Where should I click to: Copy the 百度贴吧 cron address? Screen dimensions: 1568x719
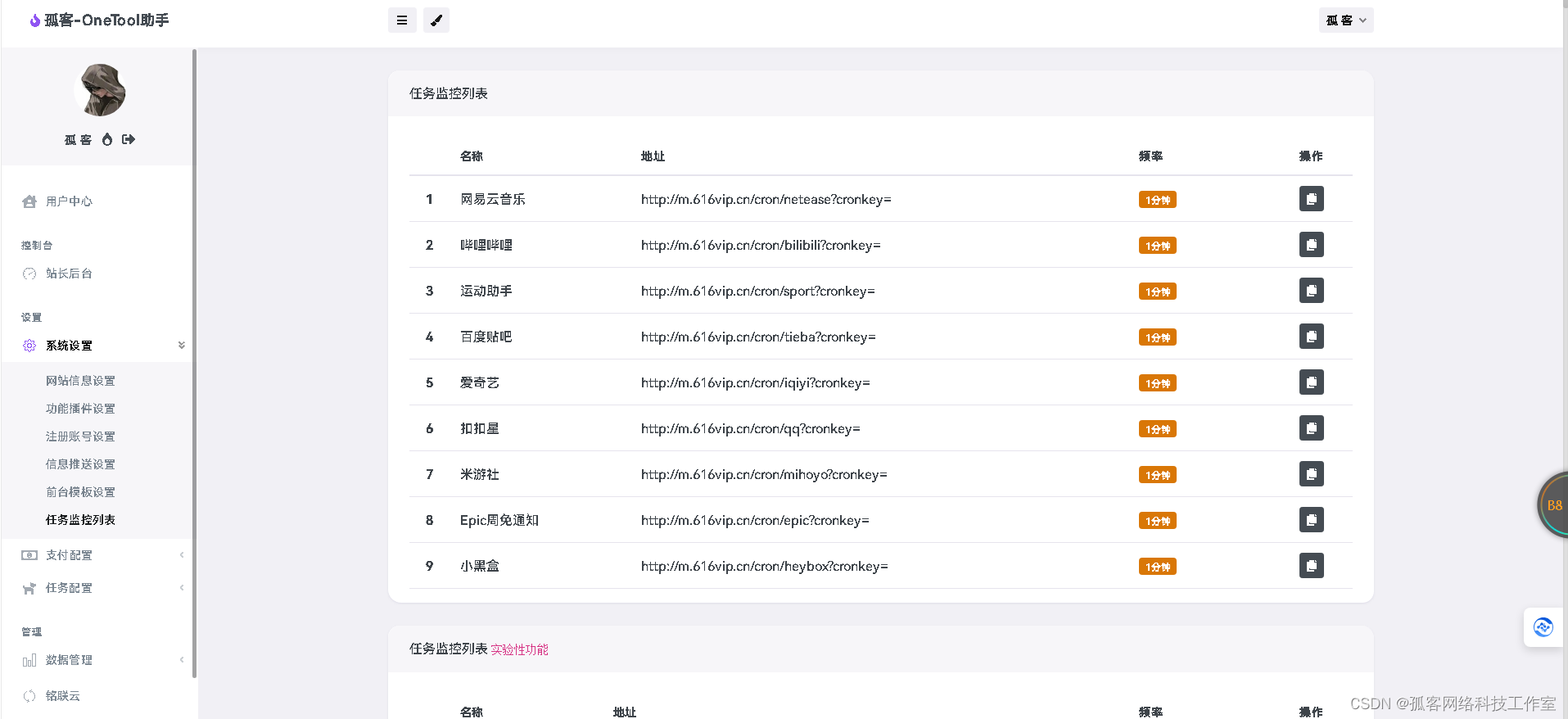click(1311, 337)
